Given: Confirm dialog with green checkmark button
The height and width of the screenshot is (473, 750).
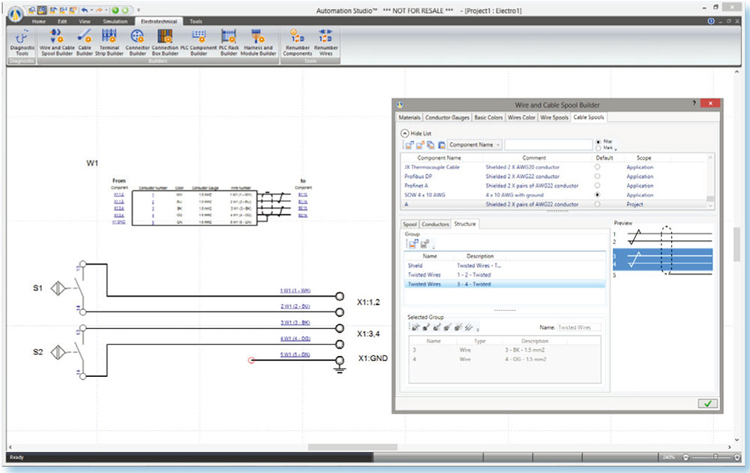Looking at the screenshot, I should pos(707,404).
